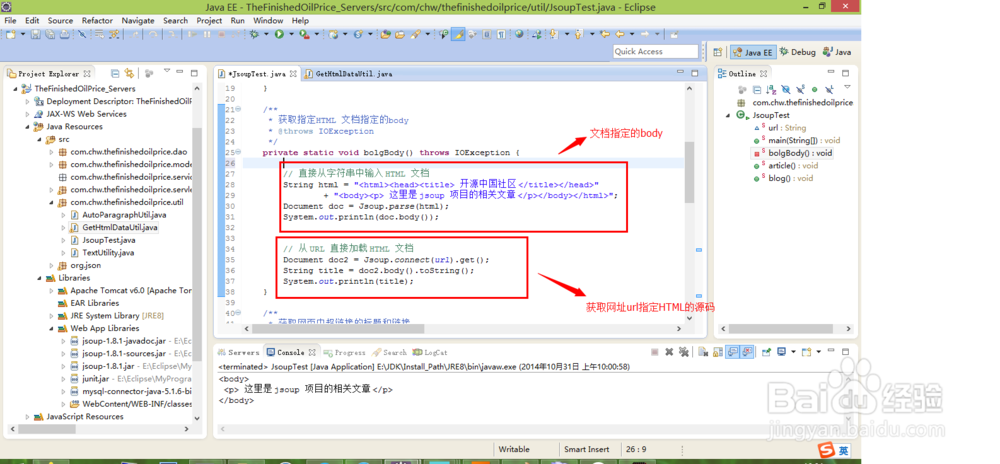
Task: Toggle Block Selection Mode icon
Action: point(487,34)
